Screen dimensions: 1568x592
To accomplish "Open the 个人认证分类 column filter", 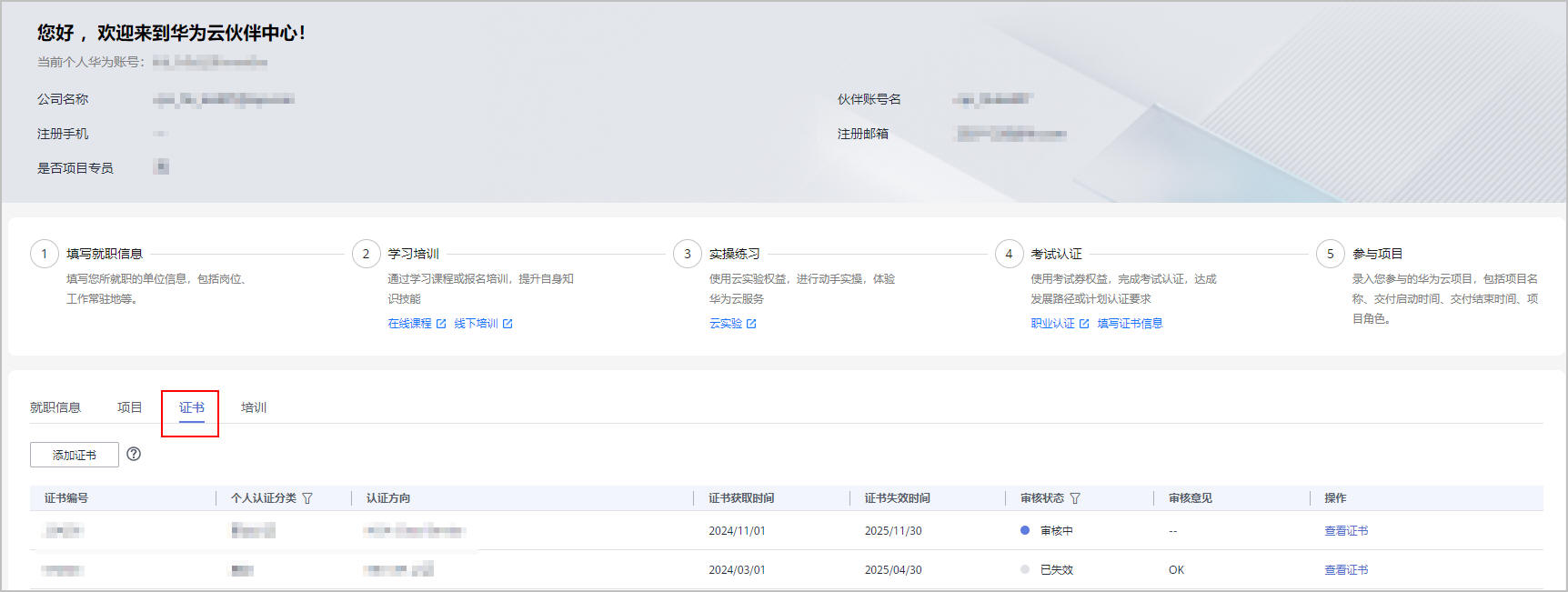I will coord(307,498).
